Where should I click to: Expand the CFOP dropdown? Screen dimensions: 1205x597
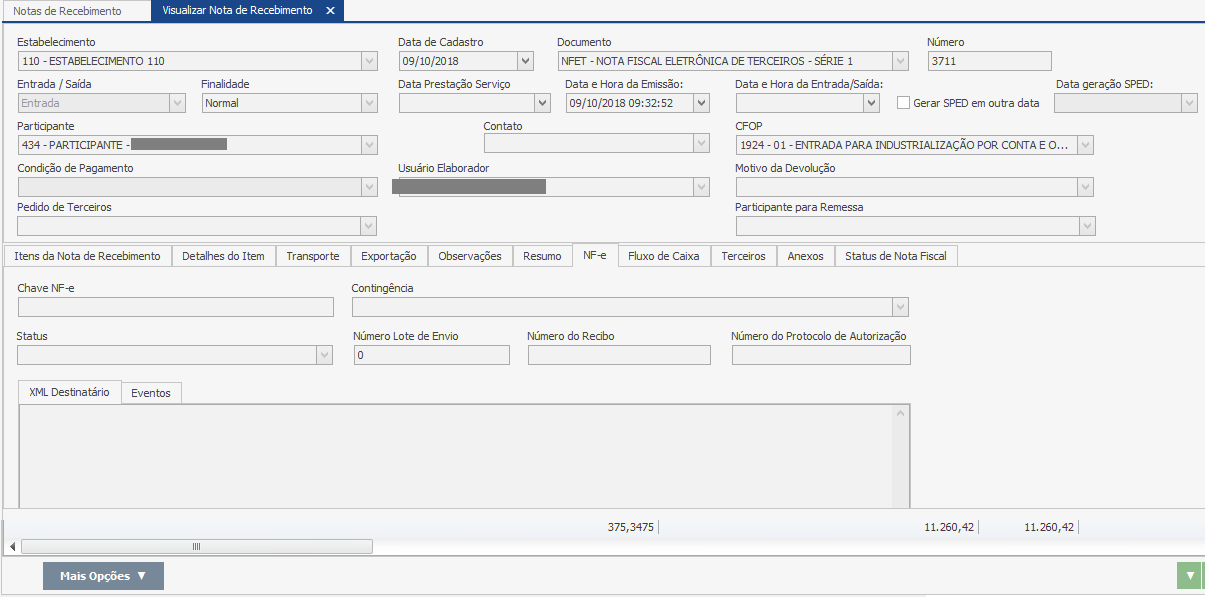[1085, 146]
